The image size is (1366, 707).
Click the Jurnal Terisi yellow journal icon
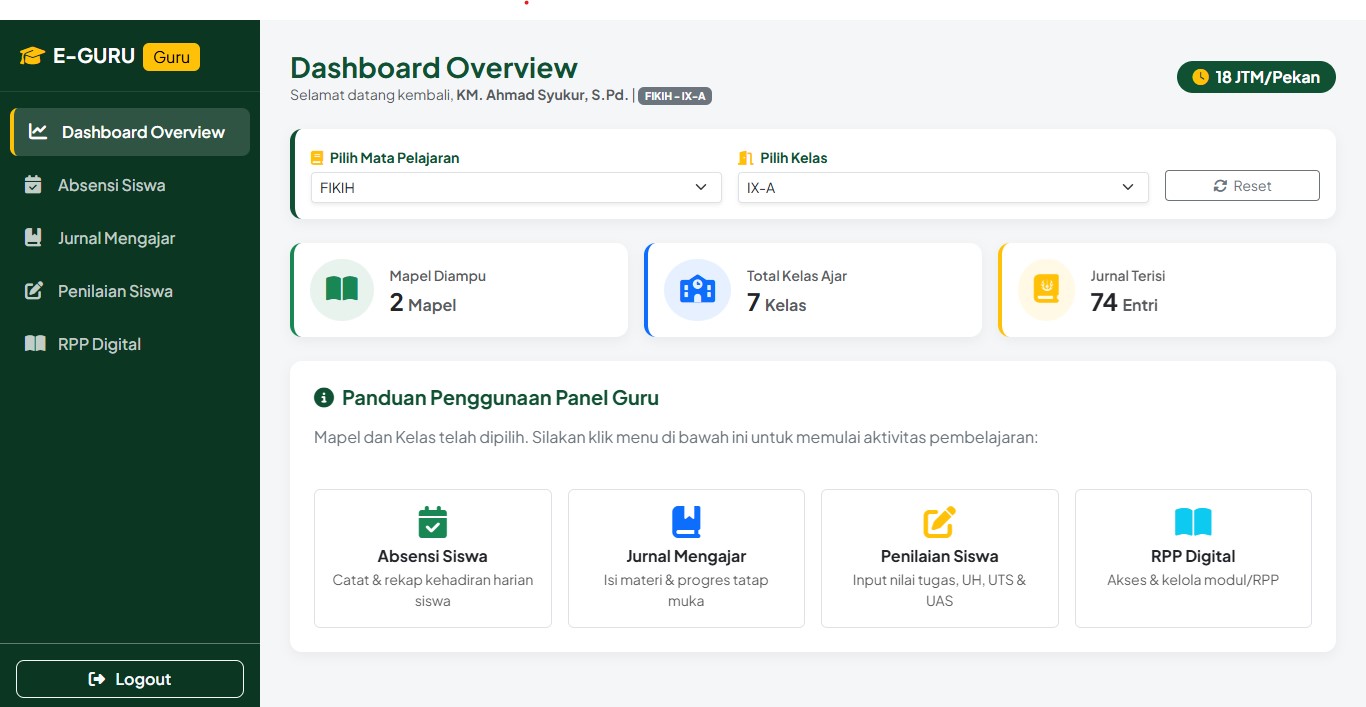tap(1046, 290)
